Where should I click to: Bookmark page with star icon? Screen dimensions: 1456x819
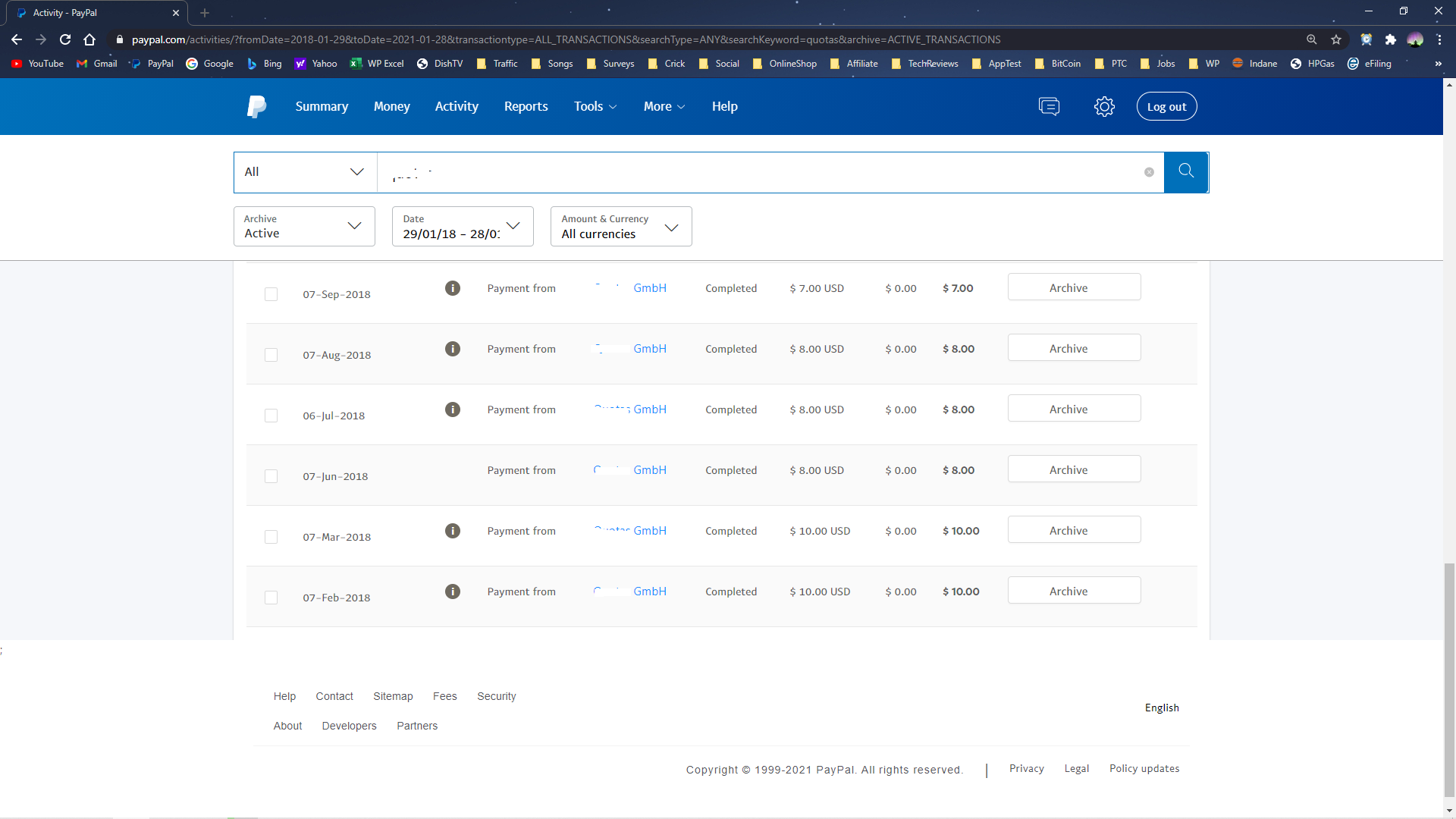click(1336, 39)
